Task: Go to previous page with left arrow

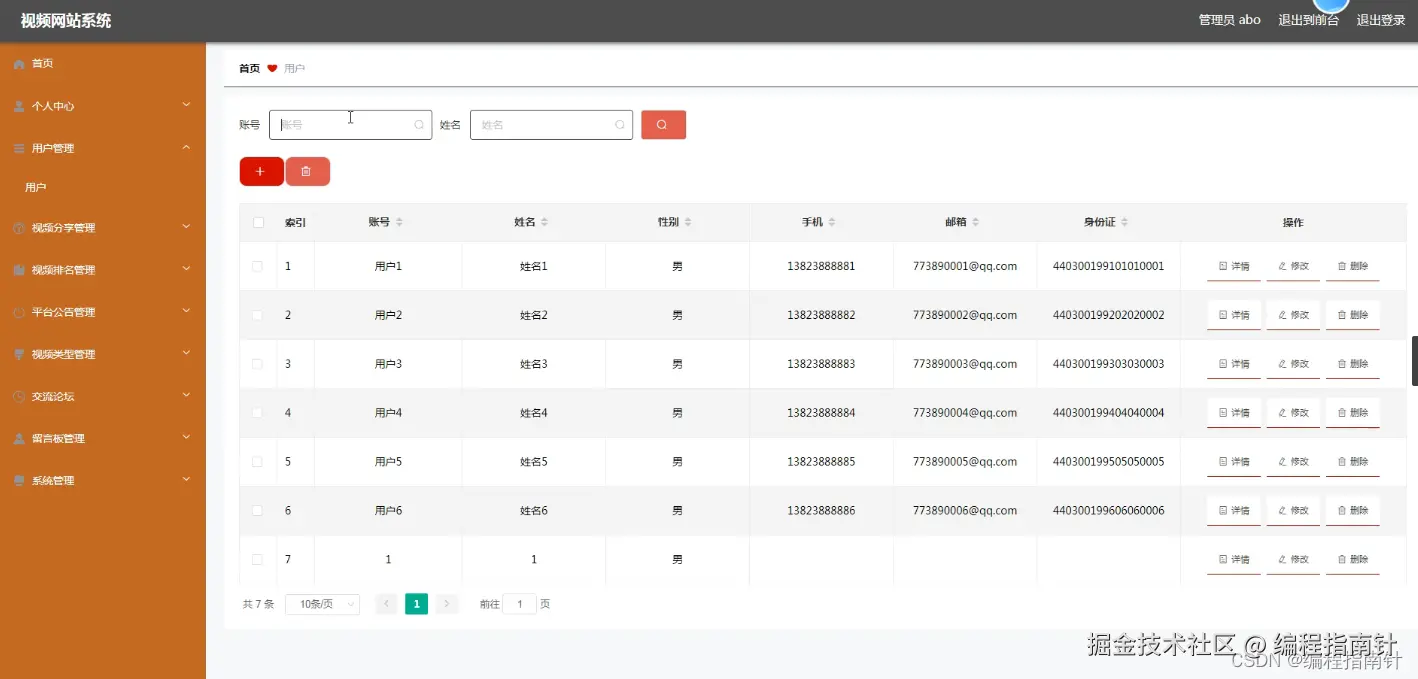Action: [x=386, y=604]
